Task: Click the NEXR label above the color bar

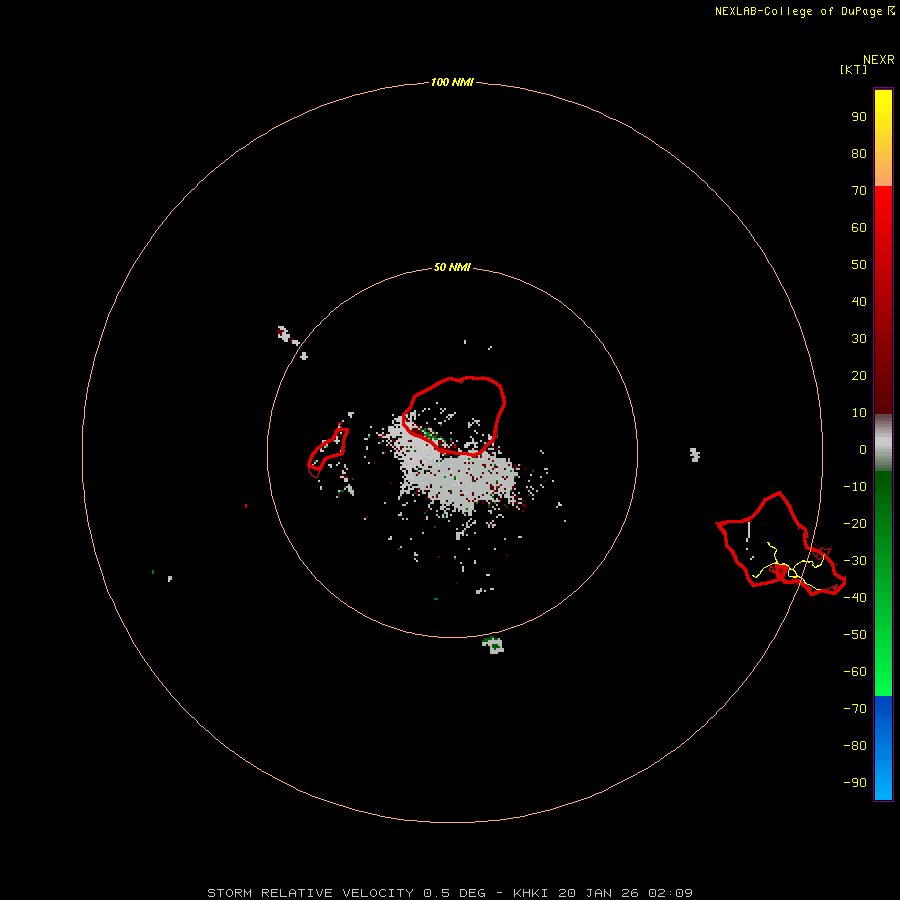Action: pyautogui.click(x=879, y=60)
